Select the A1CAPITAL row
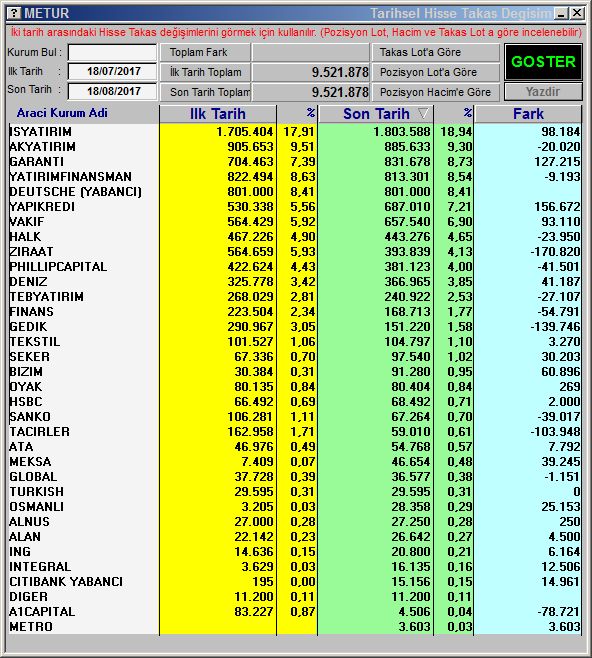Image resolution: width=592 pixels, height=658 pixels. pyautogui.click(x=295, y=612)
